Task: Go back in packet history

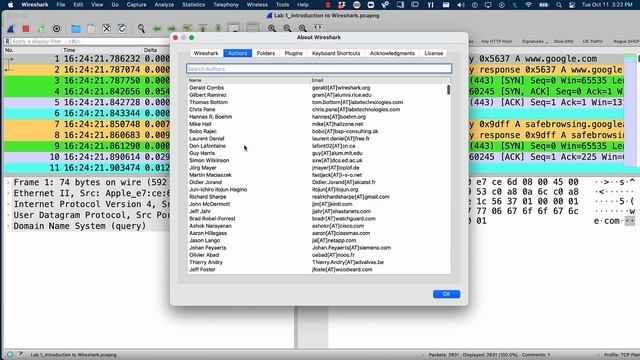Action: pyautogui.click(x=157, y=29)
